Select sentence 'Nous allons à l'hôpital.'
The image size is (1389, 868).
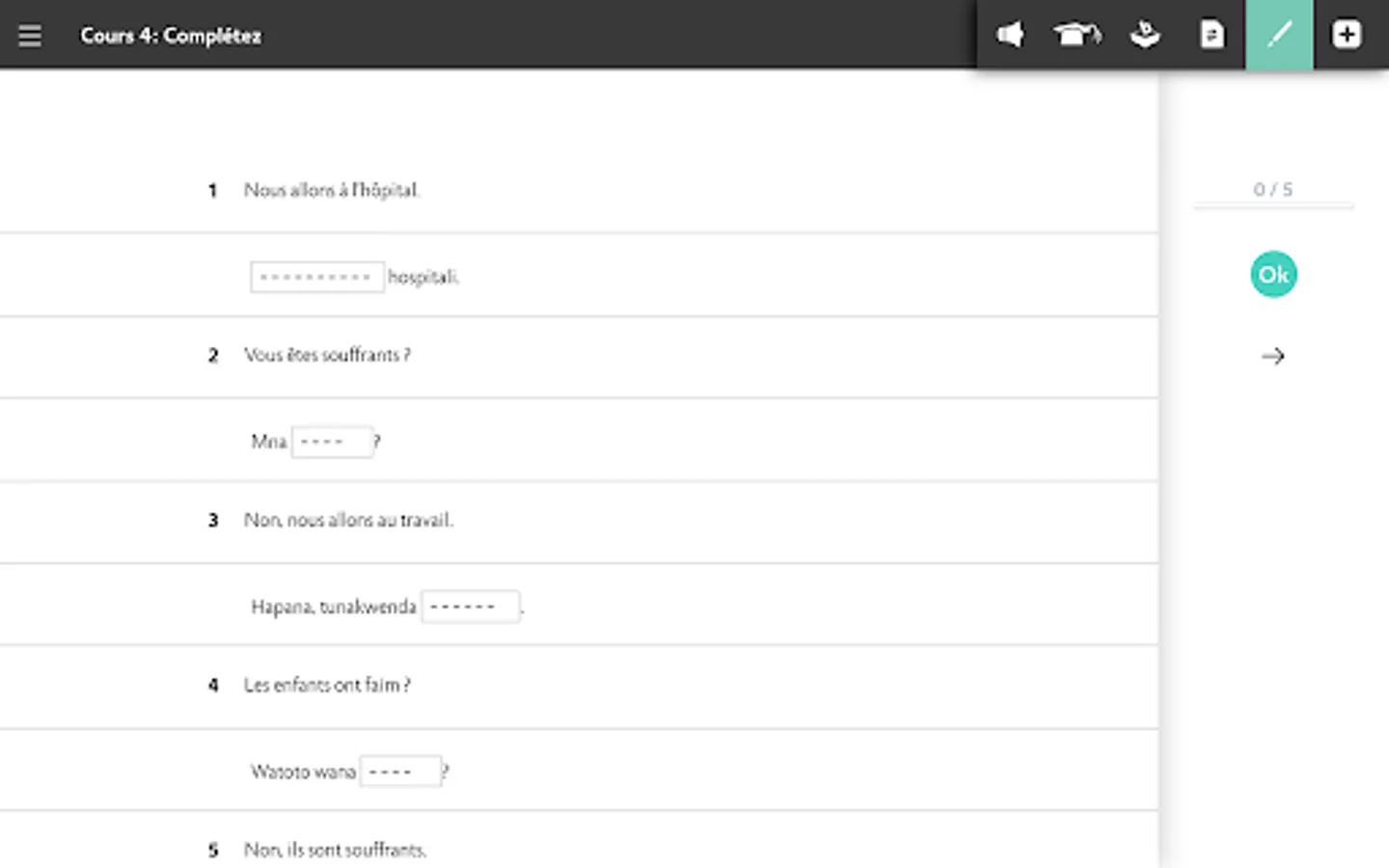pos(331,190)
